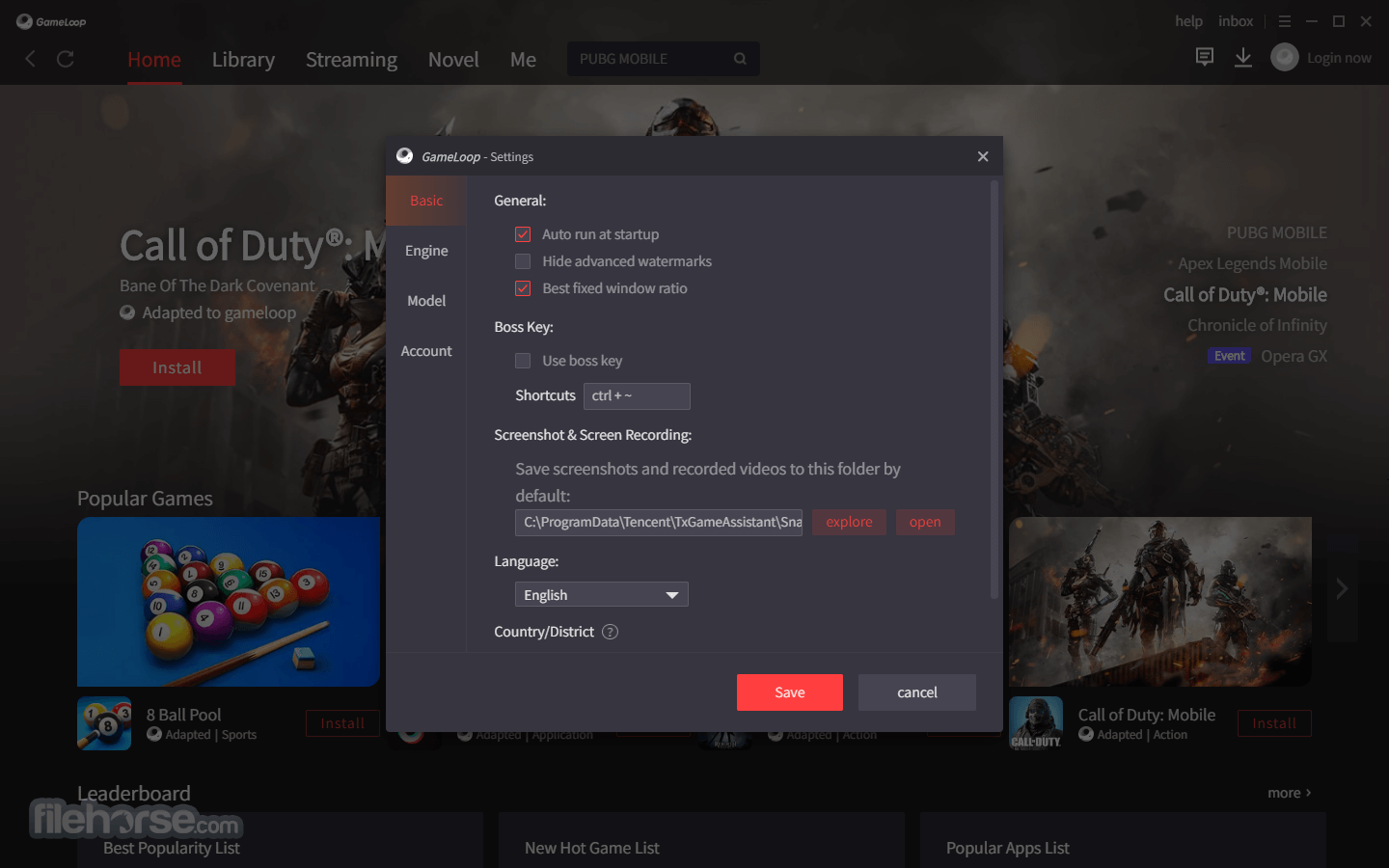Click the GameLoop logo at top left

(x=51, y=21)
